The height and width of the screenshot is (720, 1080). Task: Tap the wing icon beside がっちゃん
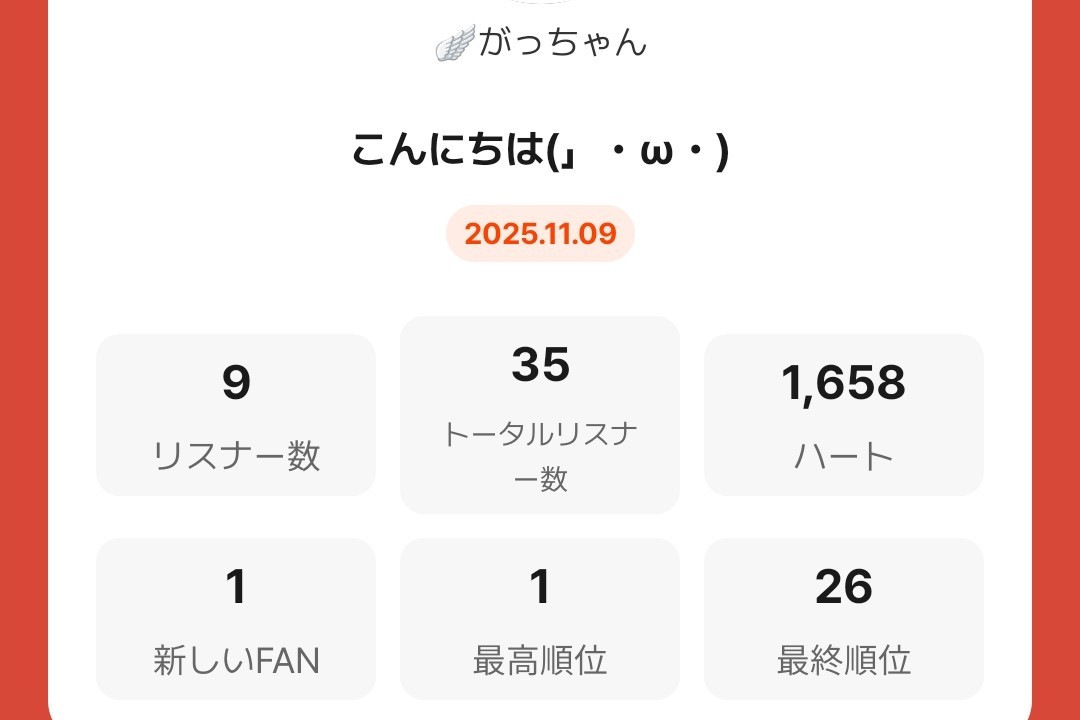[x=456, y=43]
